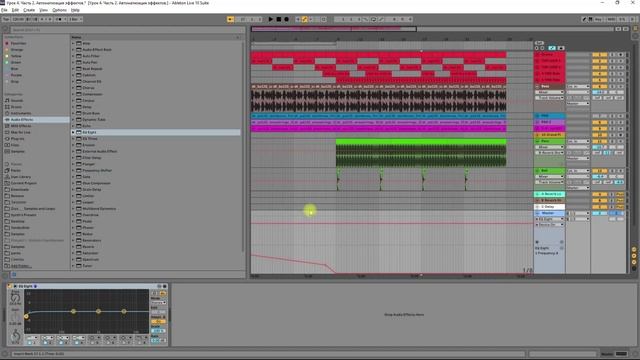Viewport: 640px width, 360px height.
Task: Click the browser search field
Action: [x=127, y=30]
